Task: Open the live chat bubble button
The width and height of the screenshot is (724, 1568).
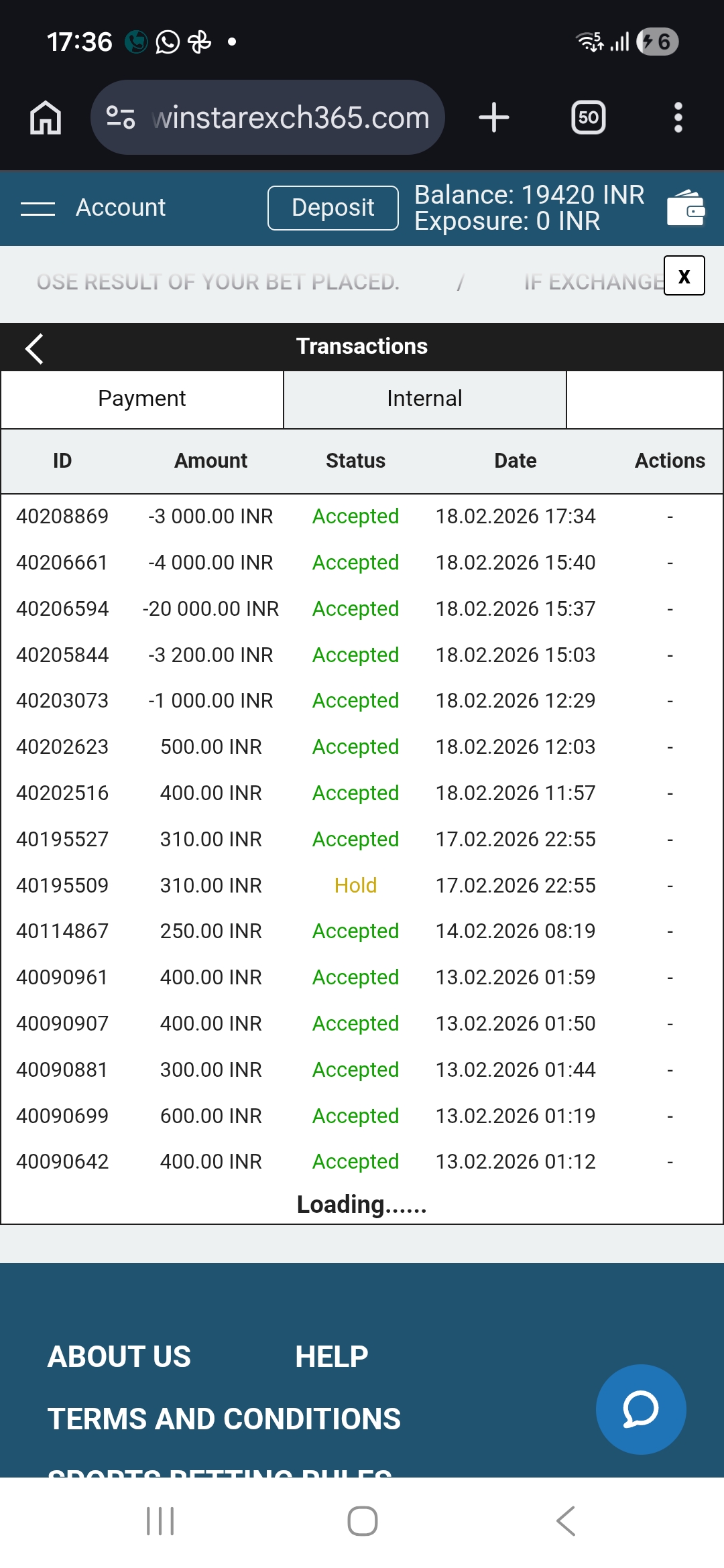Action: (640, 1409)
